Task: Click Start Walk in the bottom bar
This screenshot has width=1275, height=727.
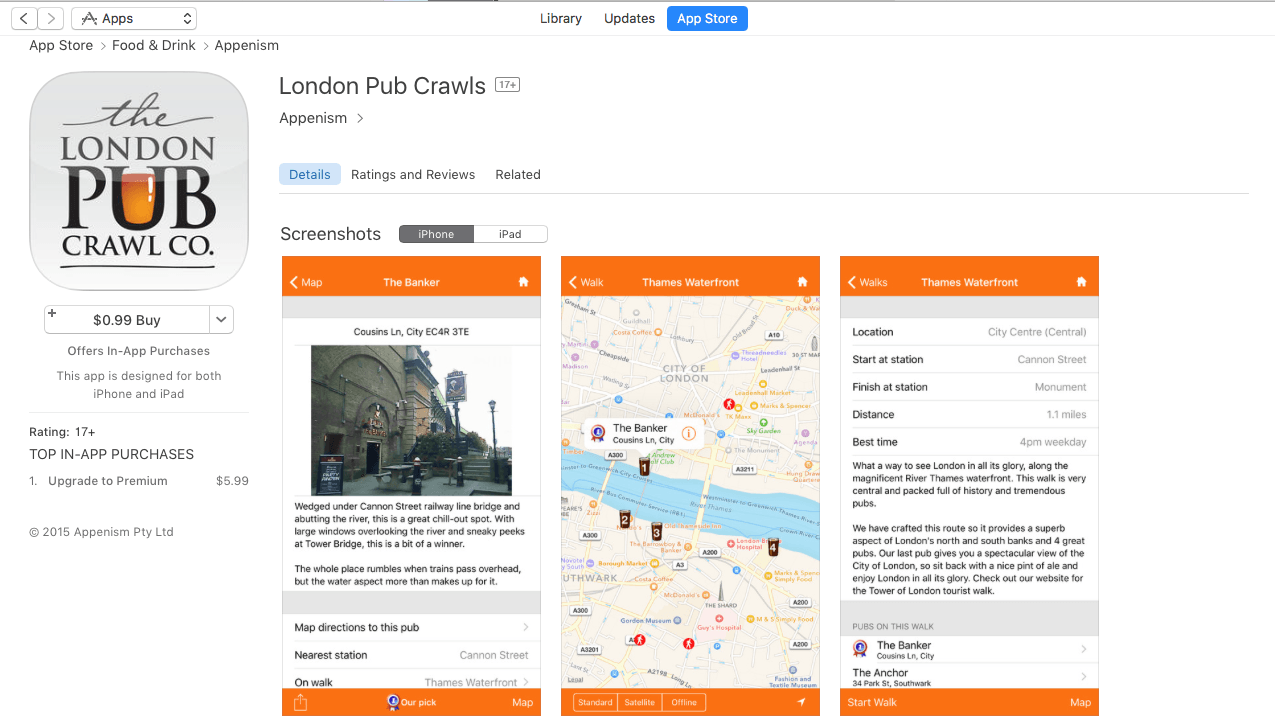Action: pos(872,703)
